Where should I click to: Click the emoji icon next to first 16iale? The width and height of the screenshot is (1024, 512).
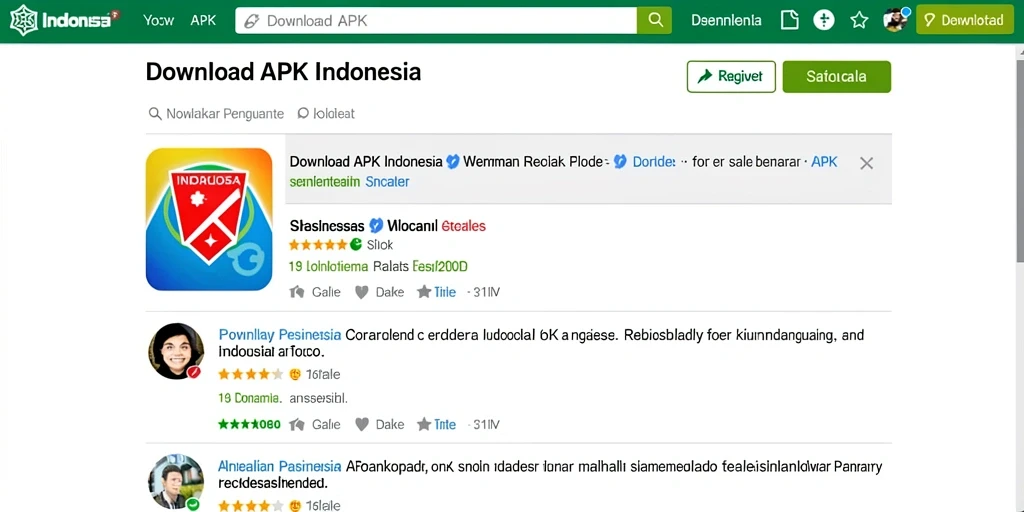point(295,375)
